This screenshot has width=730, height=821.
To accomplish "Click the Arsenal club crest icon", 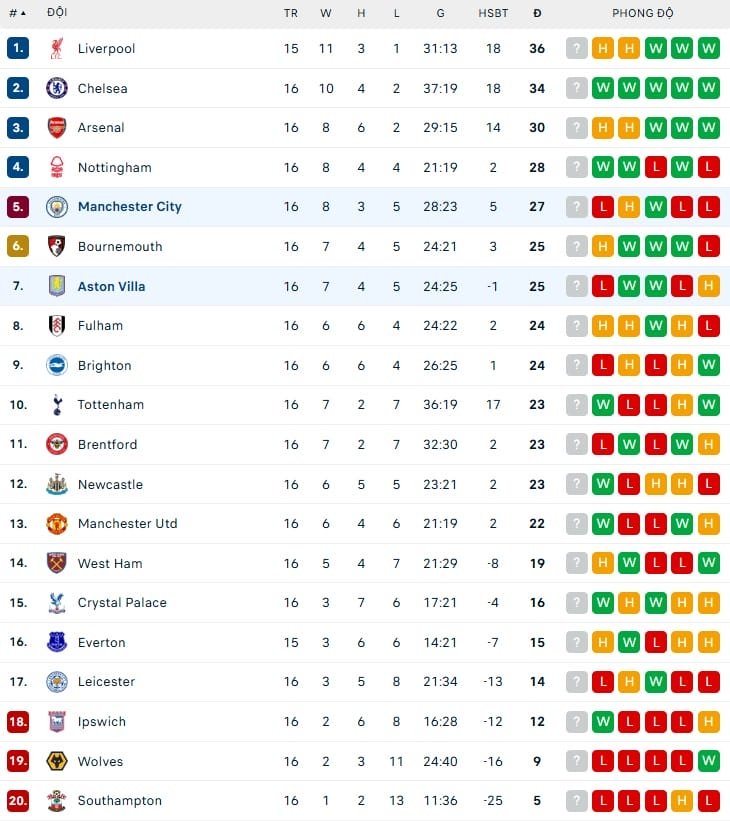I will [57, 127].
